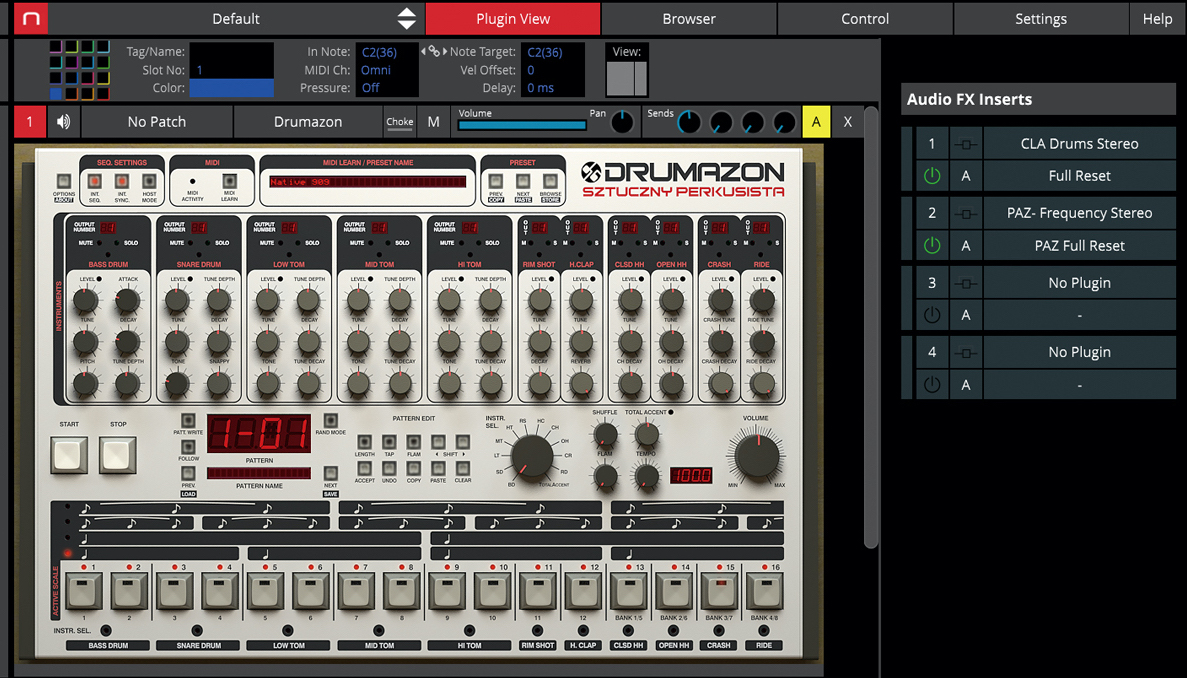Click the Length button in Pattern Edit
This screenshot has width=1187, height=678.
point(364,442)
